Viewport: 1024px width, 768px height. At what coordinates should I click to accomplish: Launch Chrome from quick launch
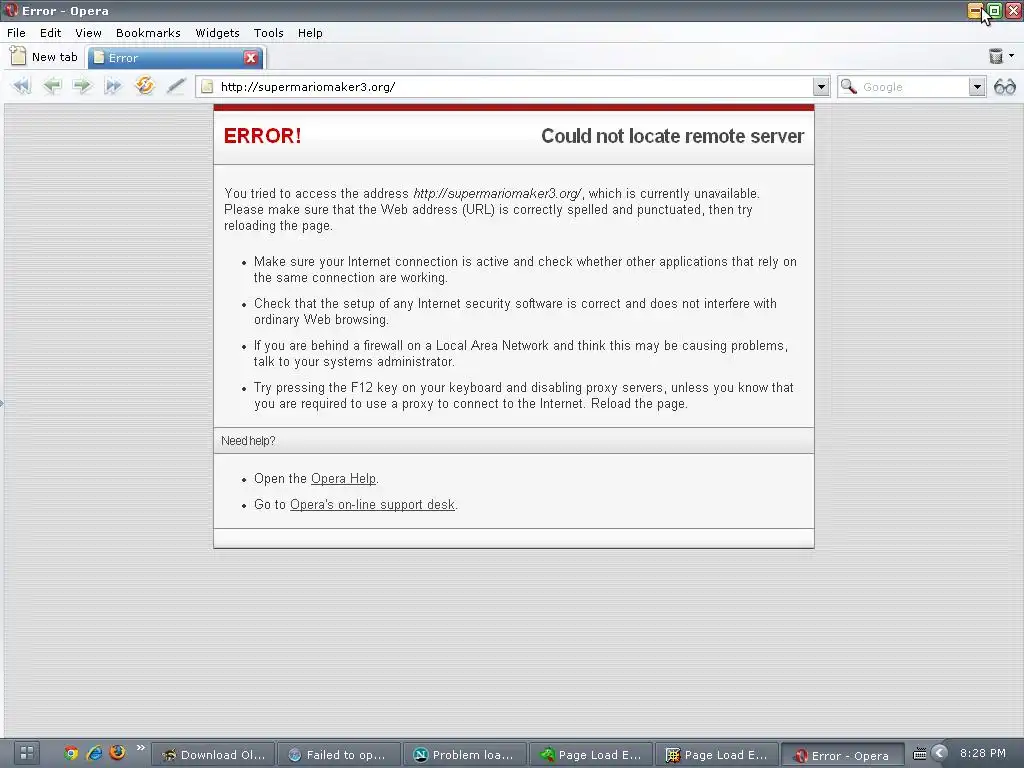click(x=71, y=753)
